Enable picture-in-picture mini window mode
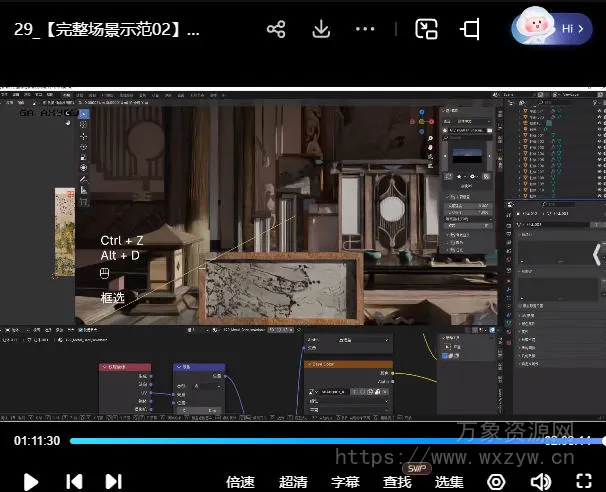606x492 pixels. pos(427,29)
